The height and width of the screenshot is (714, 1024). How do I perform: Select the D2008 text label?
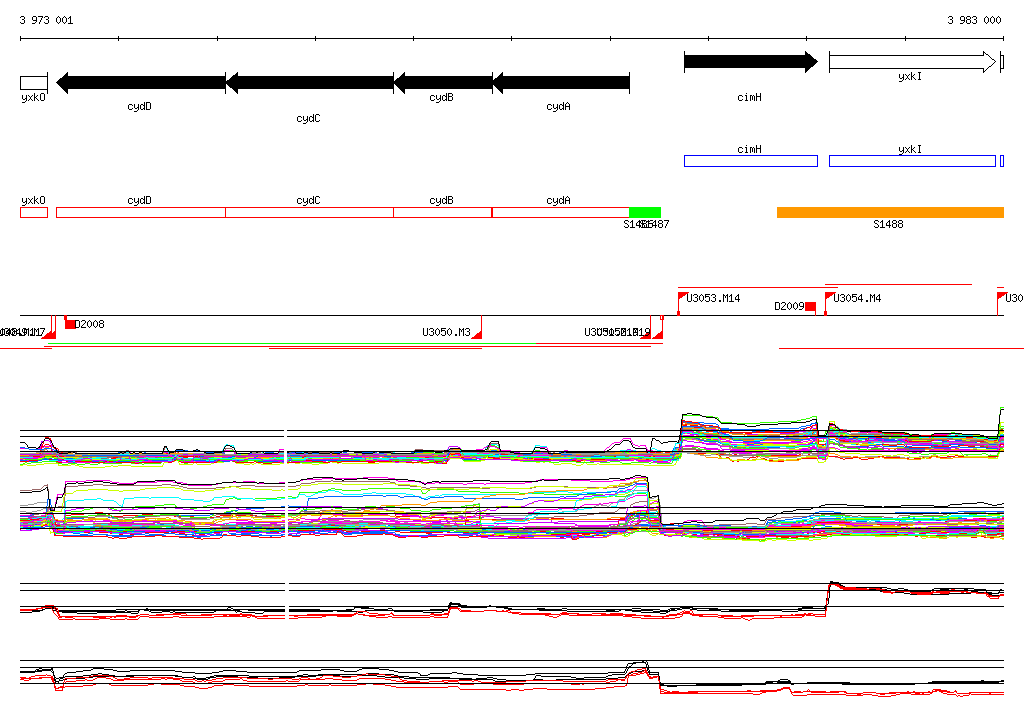pos(89,325)
